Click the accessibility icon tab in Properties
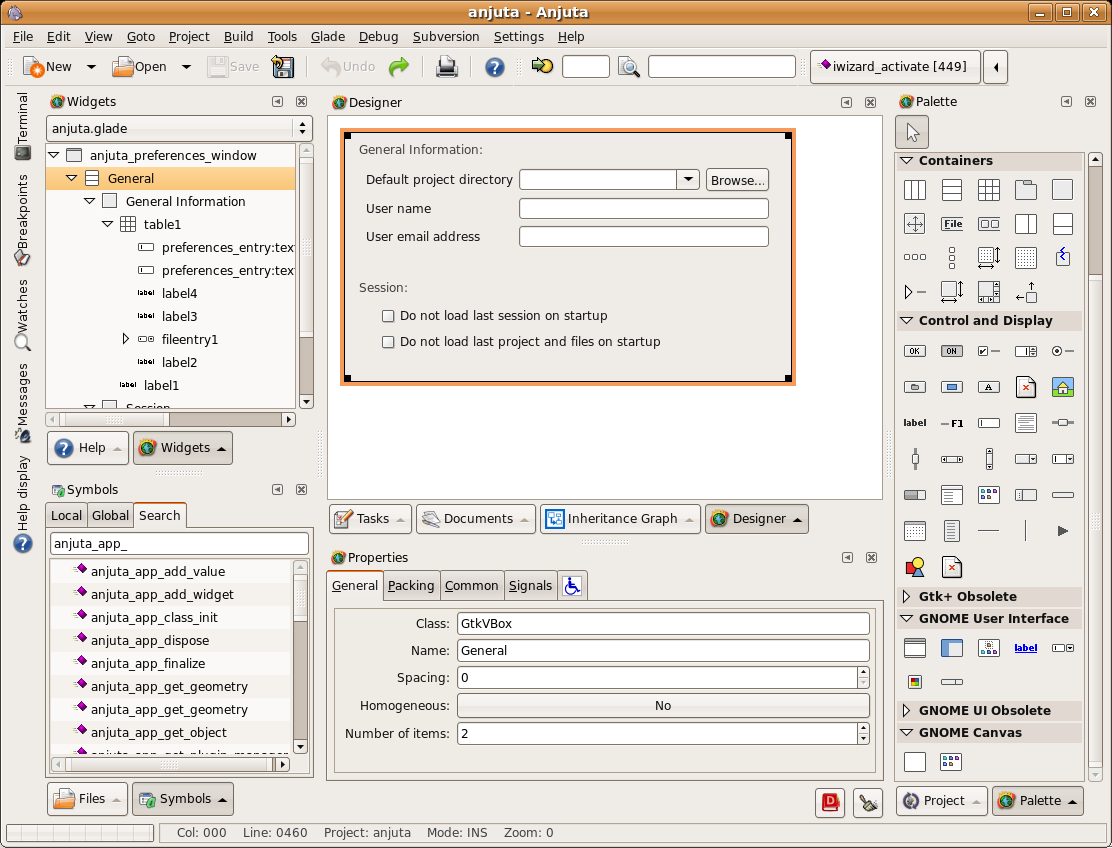The width and height of the screenshot is (1112, 848). point(572,586)
